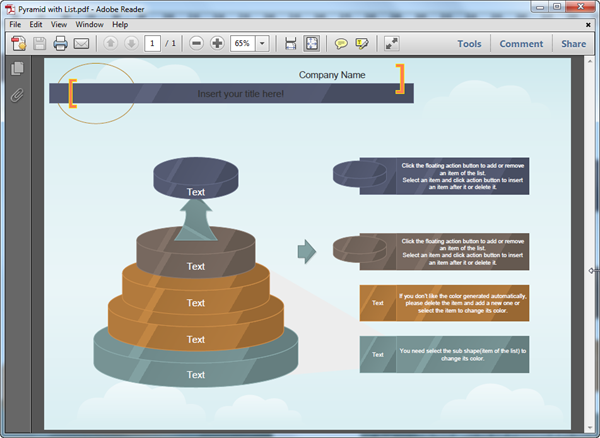This screenshot has width=600, height=438.
Task: Go to next page with down arrow
Action: tap(130, 44)
